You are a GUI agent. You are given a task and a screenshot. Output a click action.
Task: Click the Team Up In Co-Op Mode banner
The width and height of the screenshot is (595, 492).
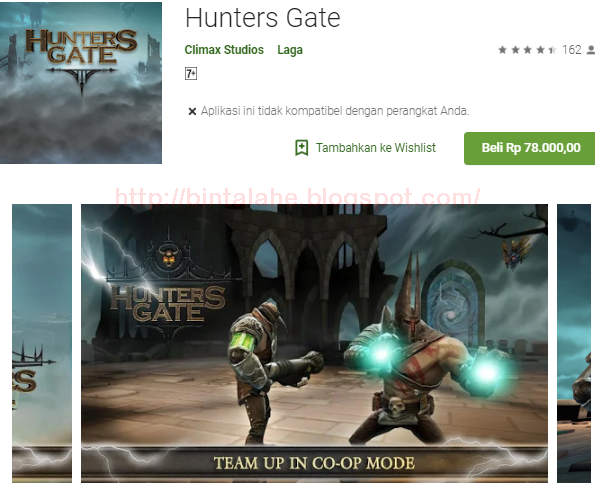[x=314, y=463]
